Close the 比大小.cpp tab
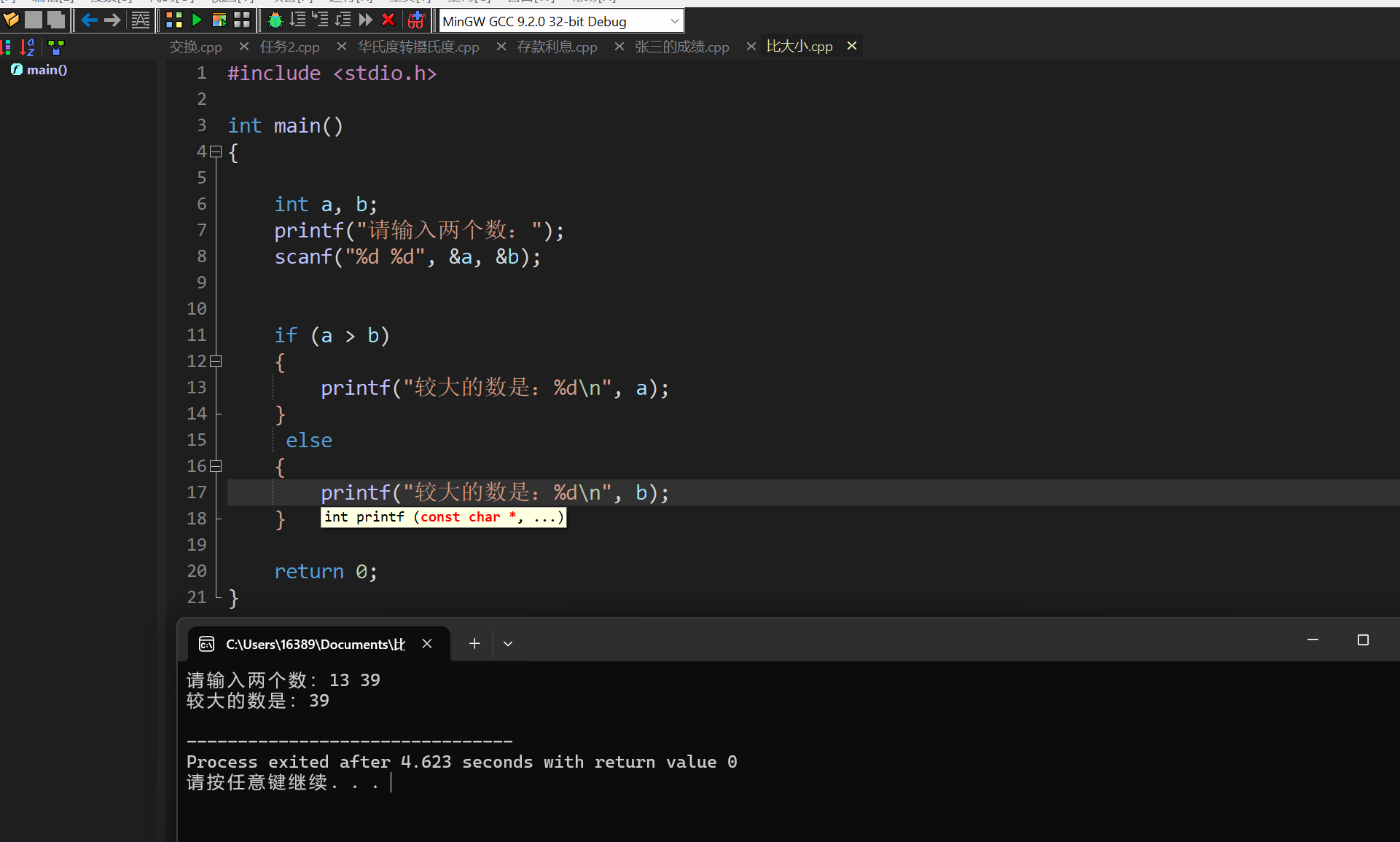Viewport: 1400px width, 842px height. pyautogui.click(x=851, y=46)
